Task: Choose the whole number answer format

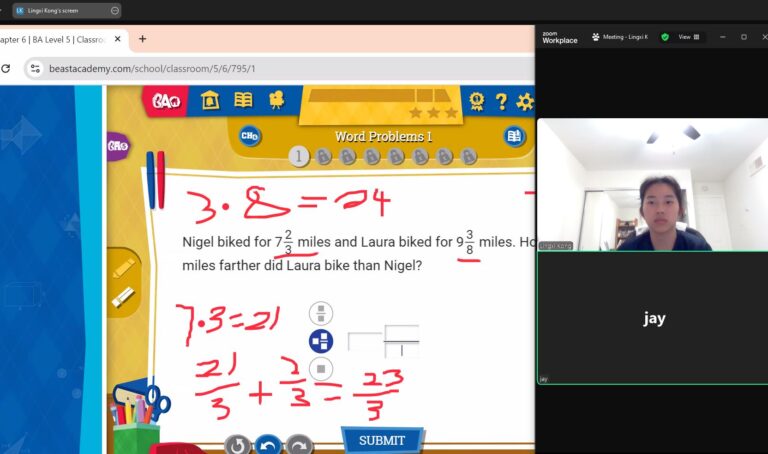Action: pyautogui.click(x=321, y=369)
